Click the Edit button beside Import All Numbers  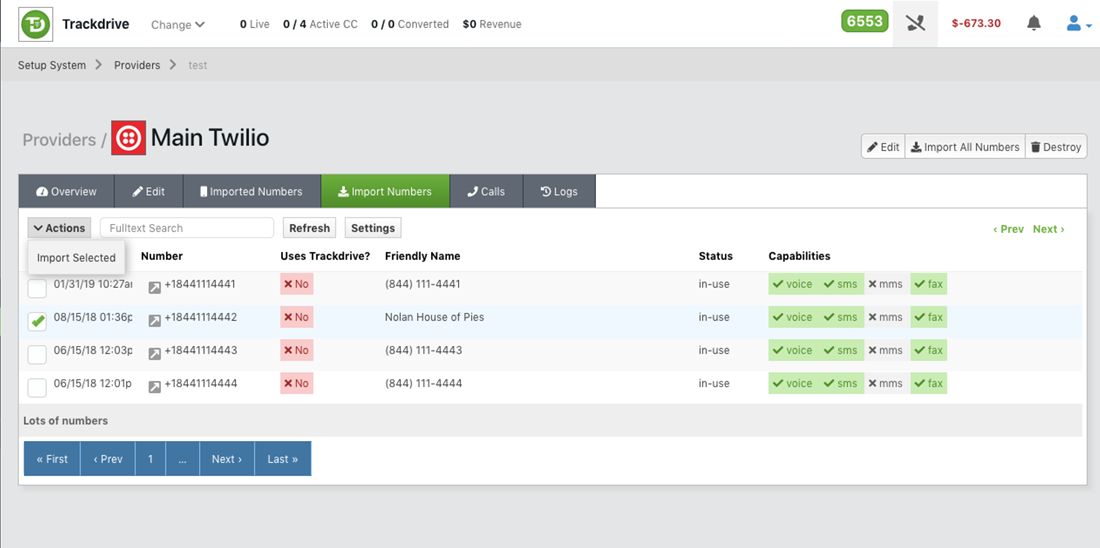[883, 147]
